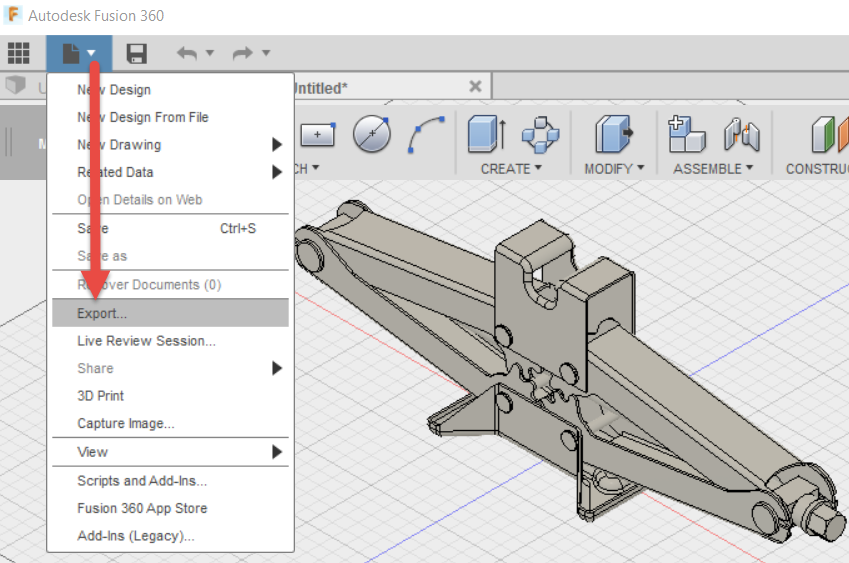Expand the sketch group dropdown arrow

click(316, 168)
